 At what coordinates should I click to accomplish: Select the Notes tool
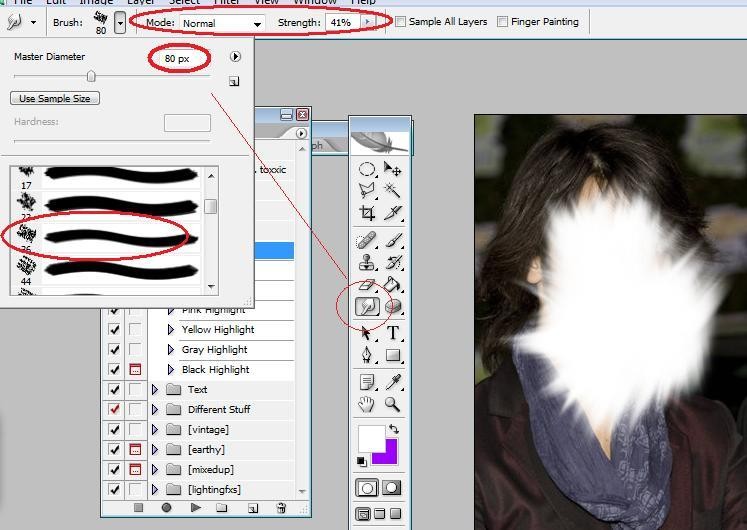pyautogui.click(x=366, y=382)
